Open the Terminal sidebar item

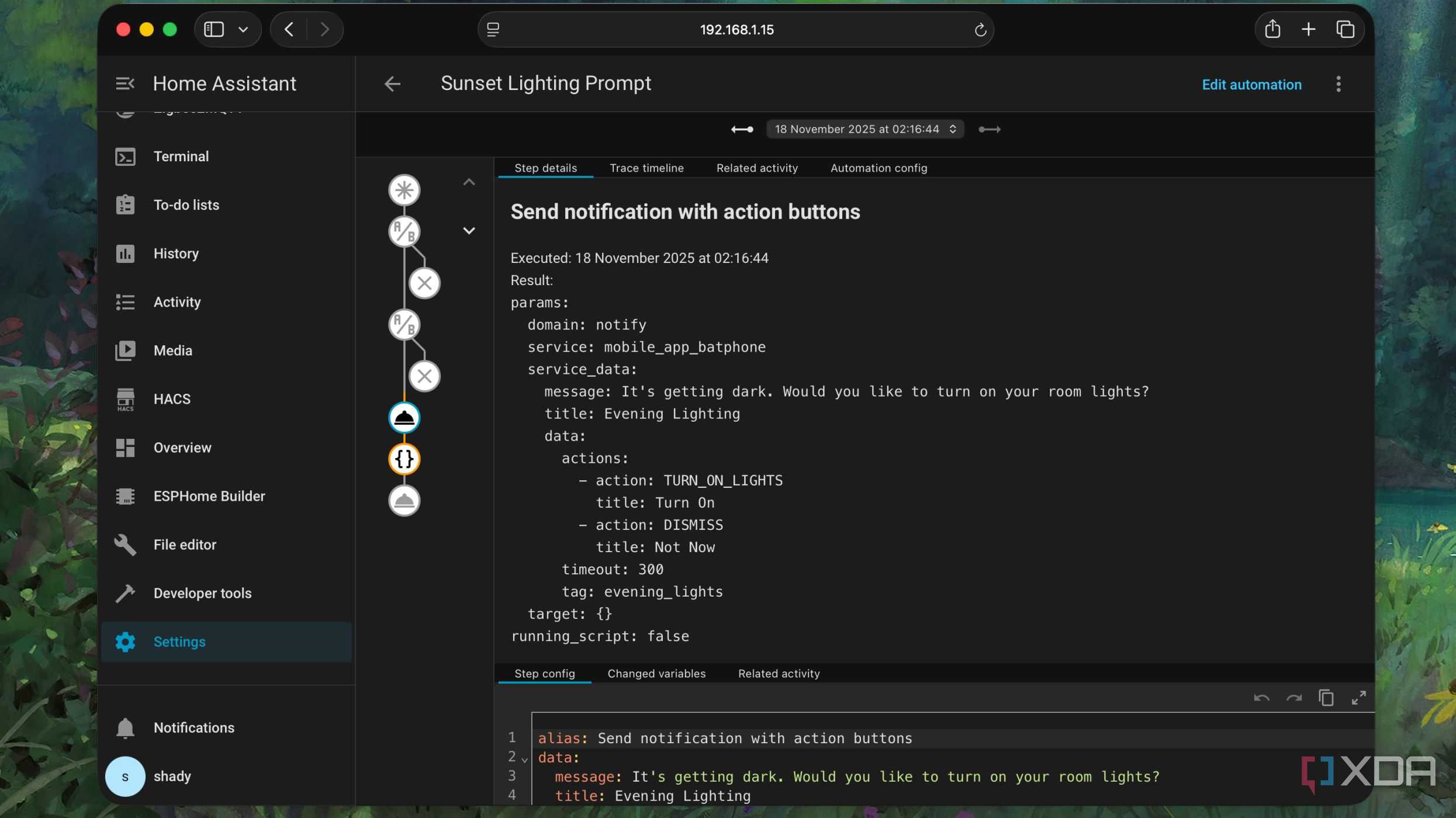coord(226,157)
